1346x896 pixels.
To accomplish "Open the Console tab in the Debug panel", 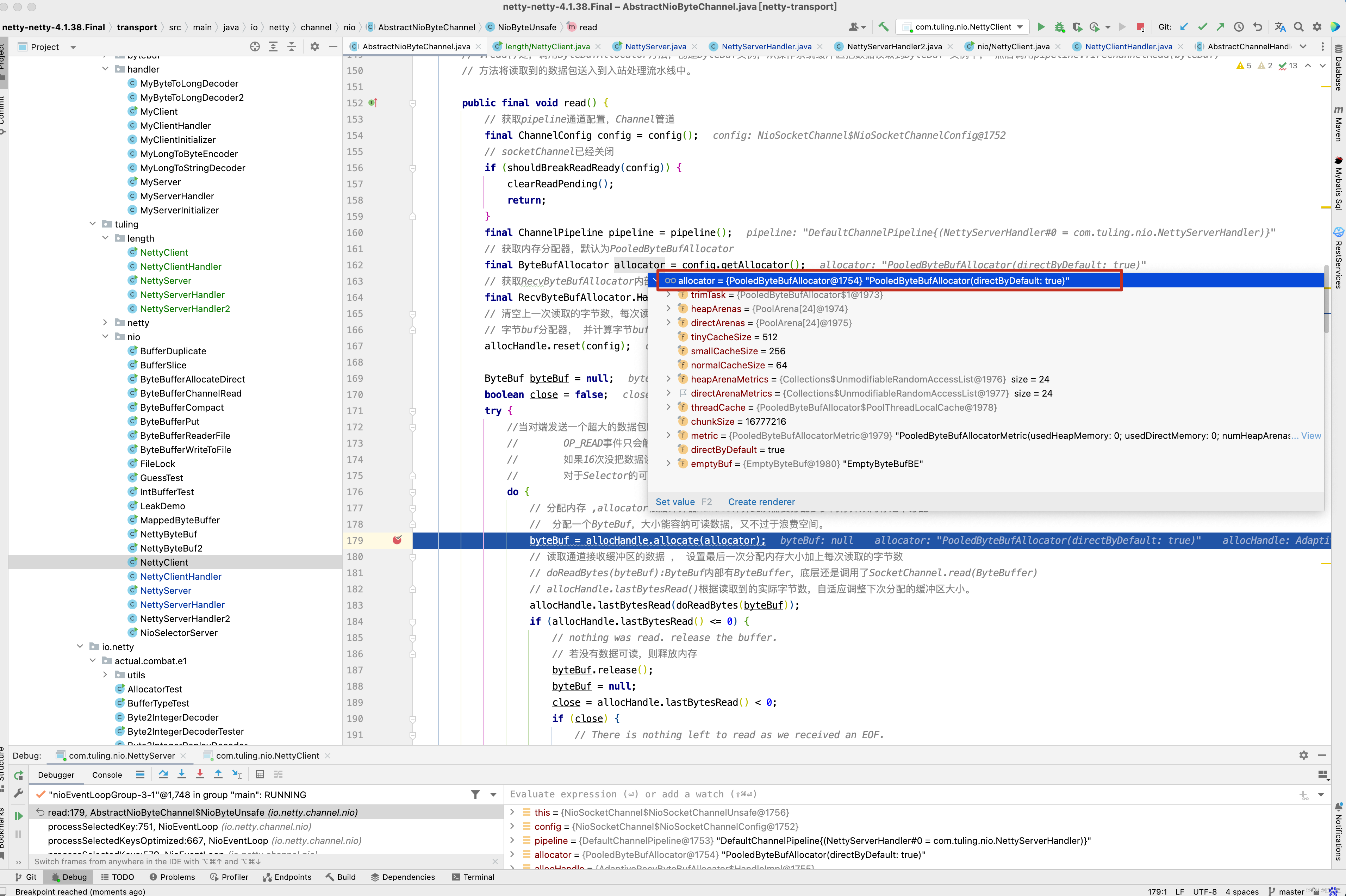I will (x=107, y=775).
